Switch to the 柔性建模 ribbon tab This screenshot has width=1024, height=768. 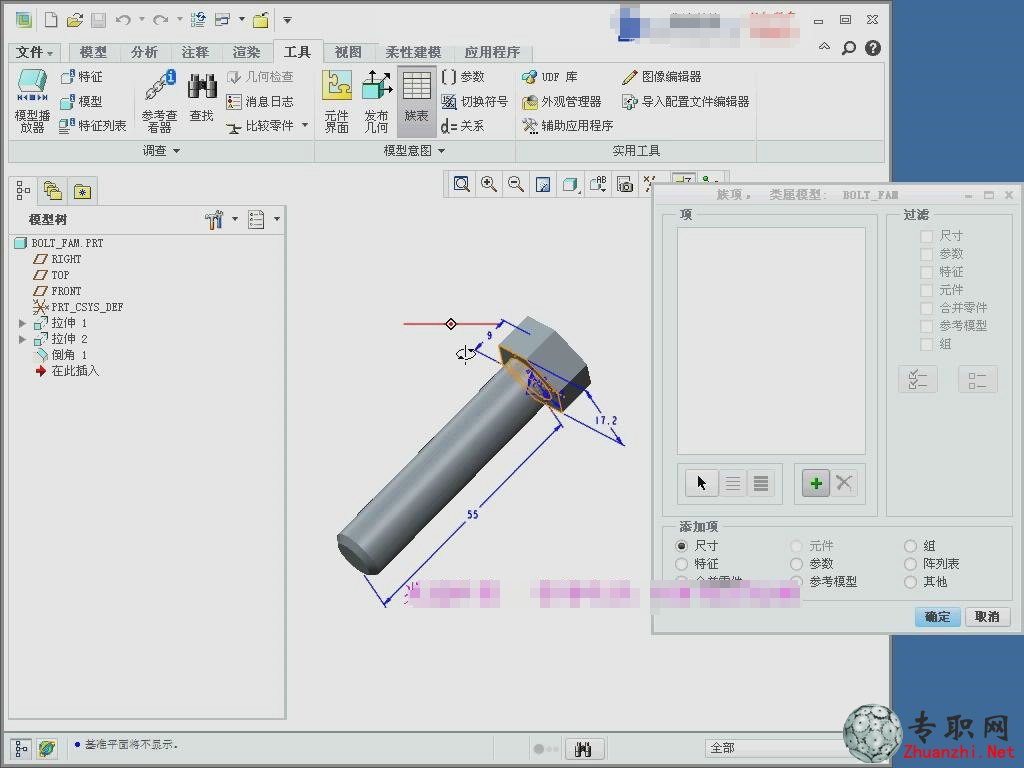click(413, 52)
